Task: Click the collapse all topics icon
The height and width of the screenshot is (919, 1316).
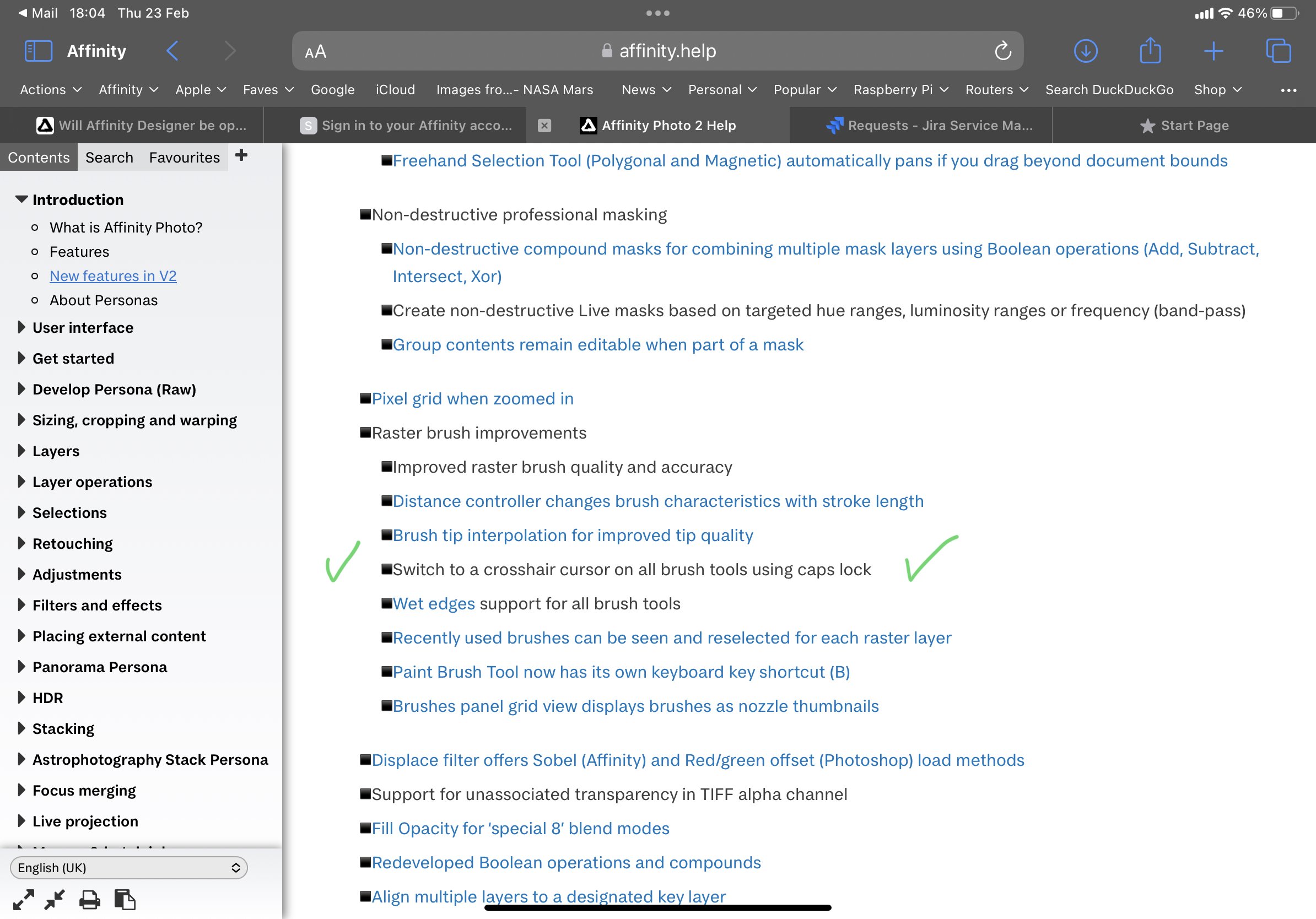Action: tap(55, 900)
